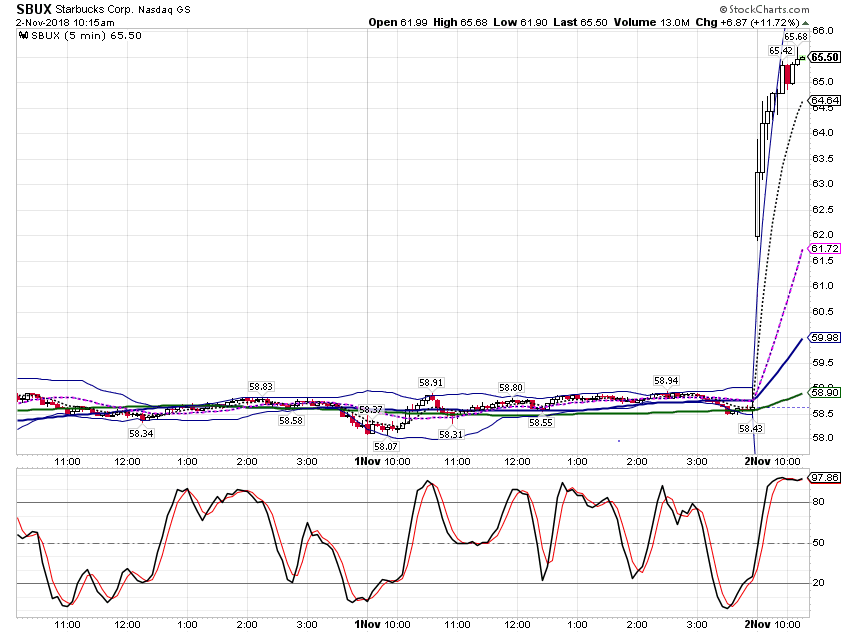850x633 pixels.
Task: Click the 65.42 price annotation
Action: [x=781, y=51]
